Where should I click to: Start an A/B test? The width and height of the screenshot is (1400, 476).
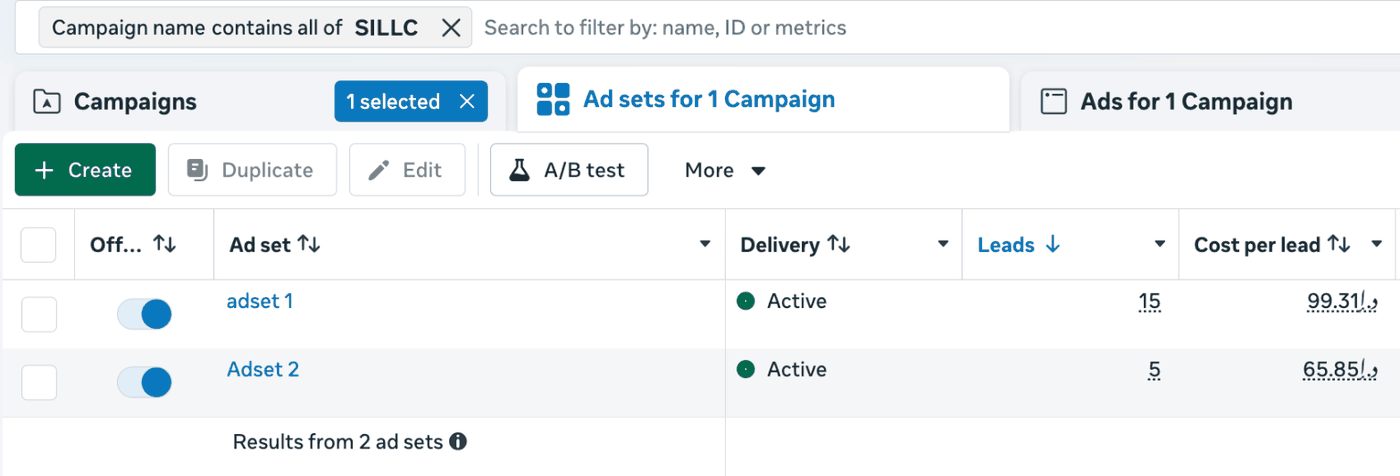569,170
